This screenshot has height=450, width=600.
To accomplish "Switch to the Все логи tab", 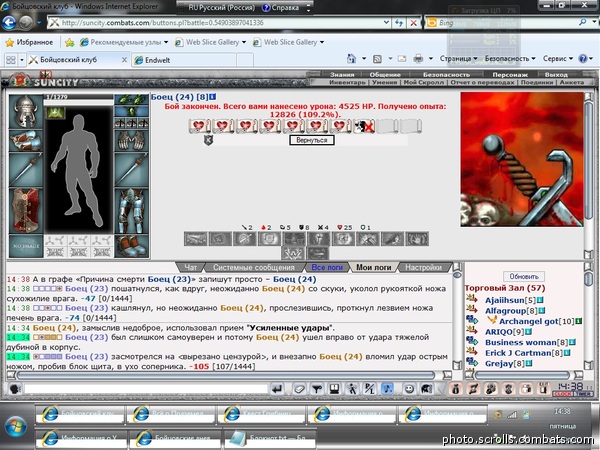I will (327, 267).
